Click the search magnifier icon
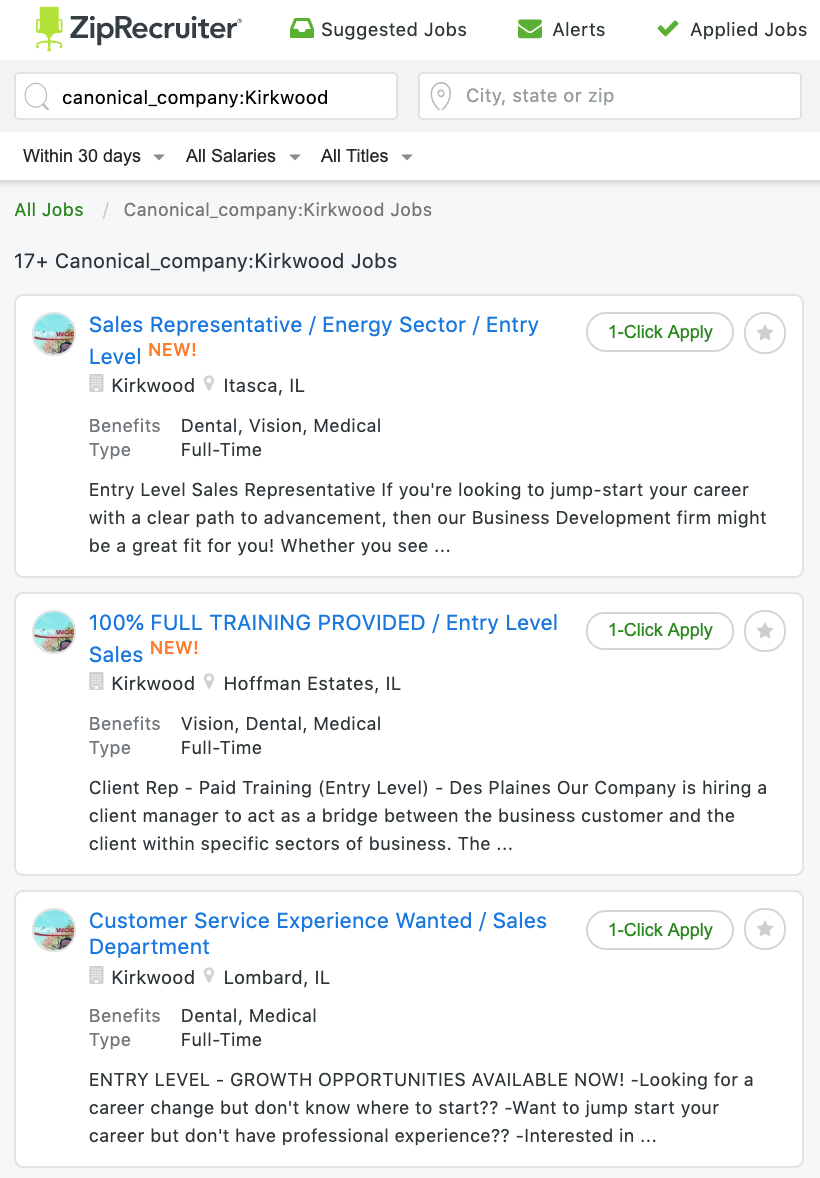The image size is (820, 1178). pyautogui.click(x=37, y=97)
